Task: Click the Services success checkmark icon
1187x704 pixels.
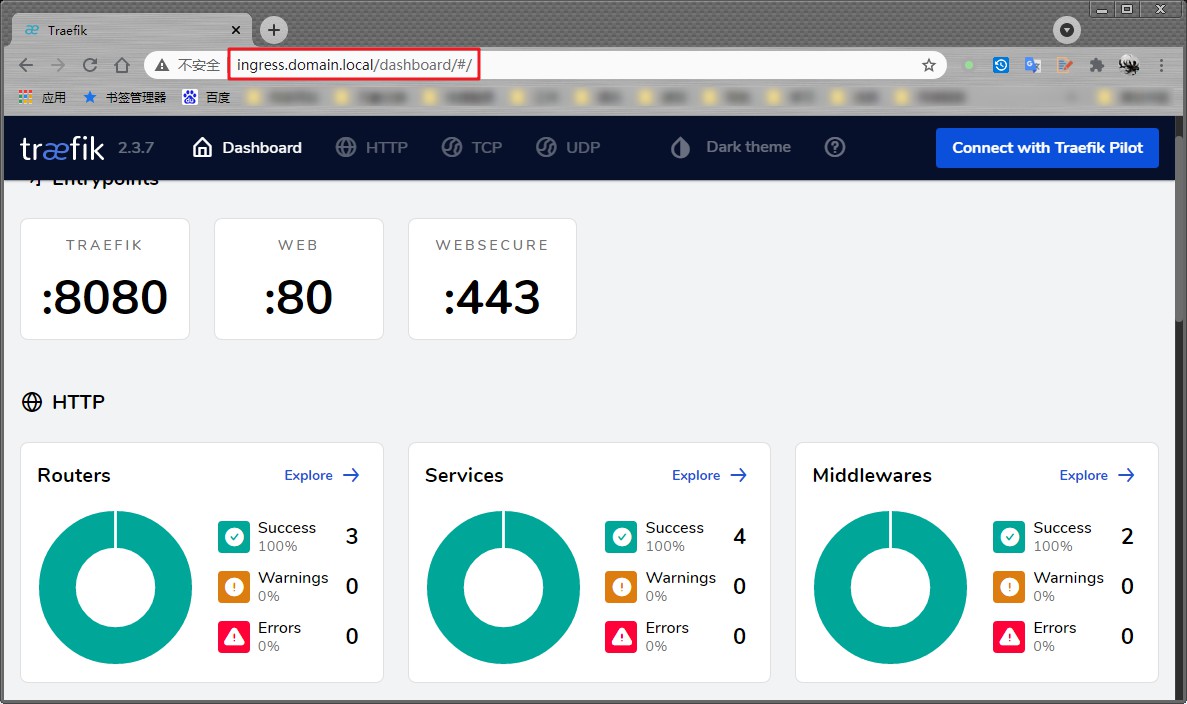Action: (622, 537)
